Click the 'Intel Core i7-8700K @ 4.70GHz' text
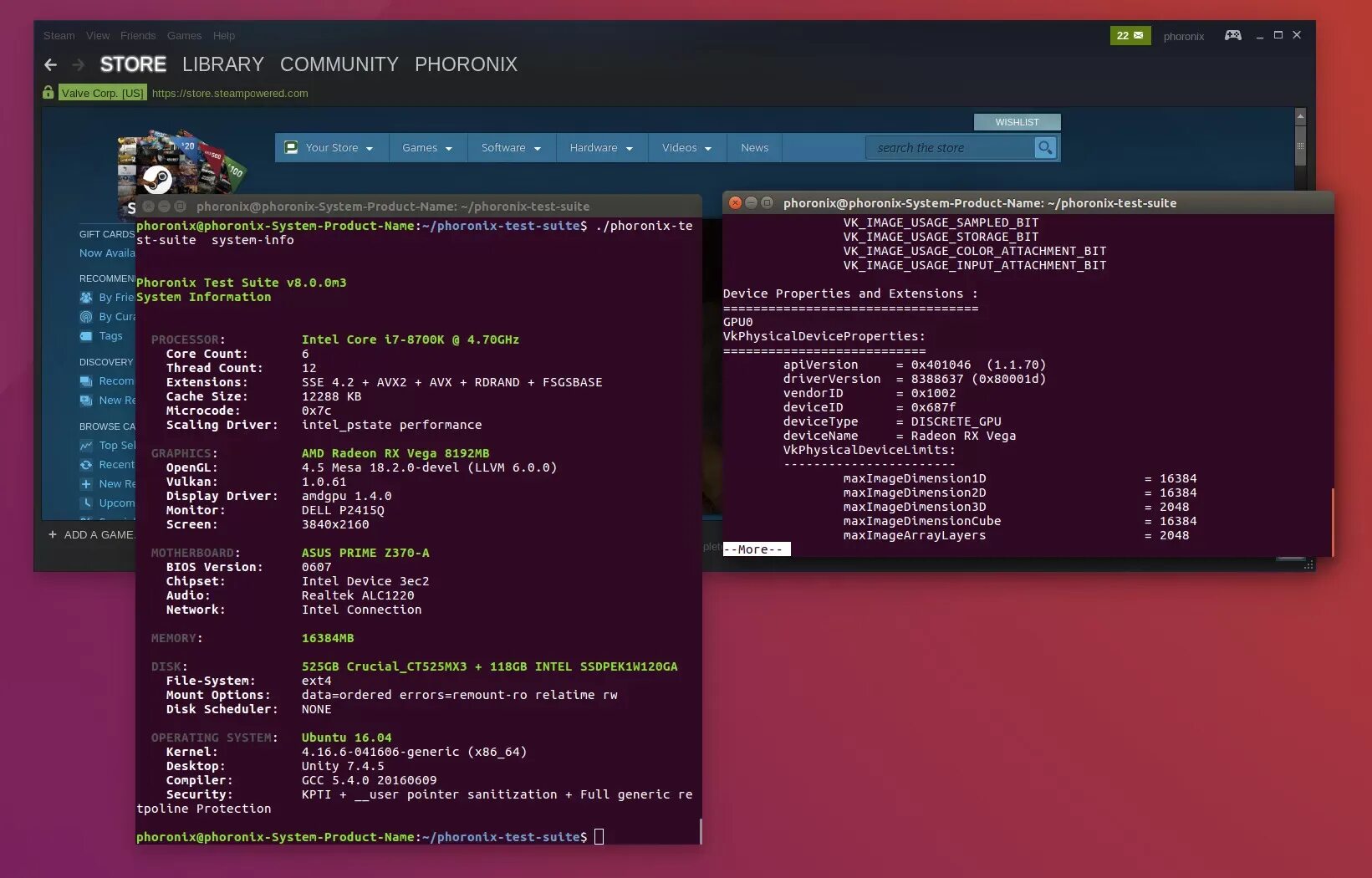 411,339
